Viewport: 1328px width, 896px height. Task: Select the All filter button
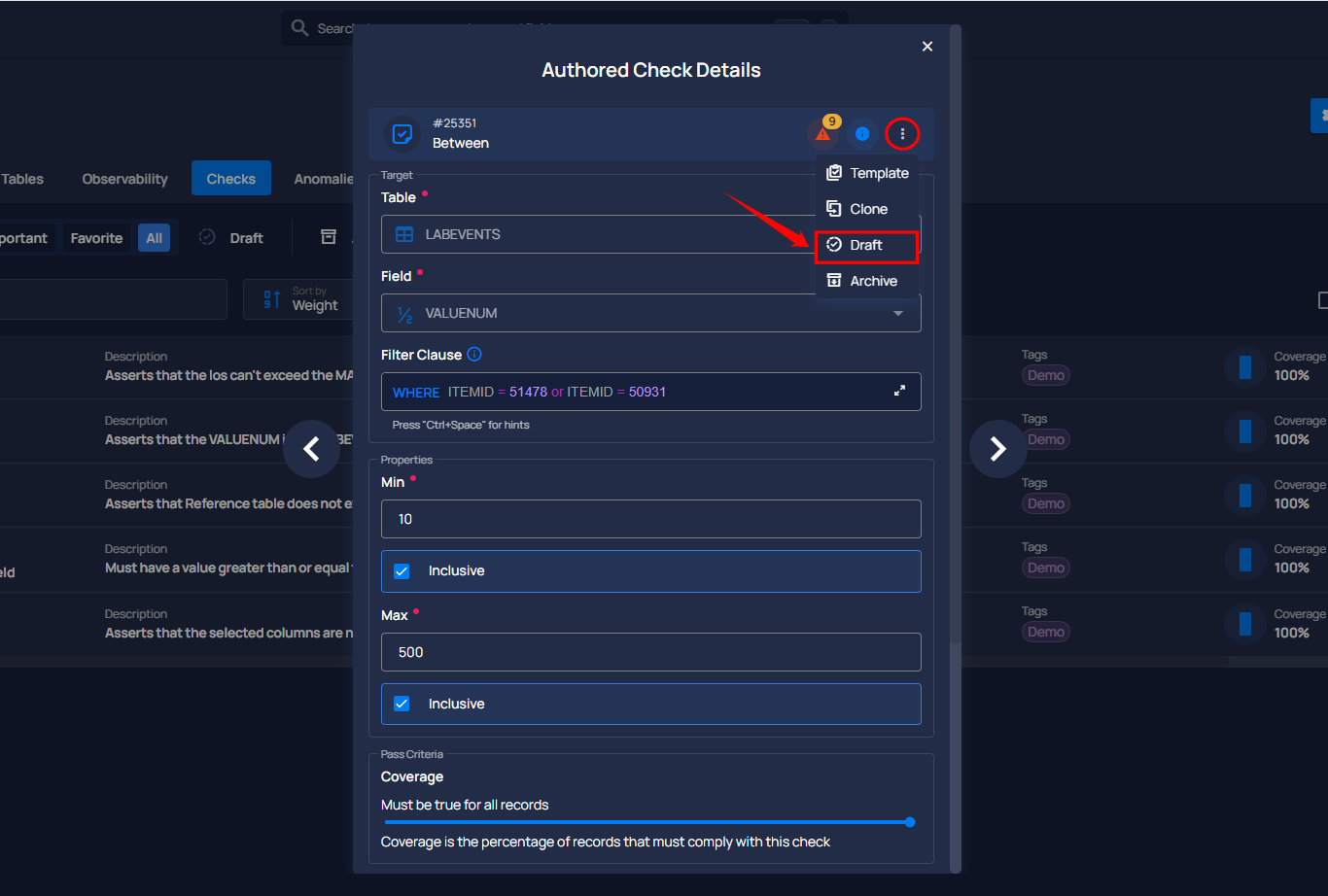[155, 238]
